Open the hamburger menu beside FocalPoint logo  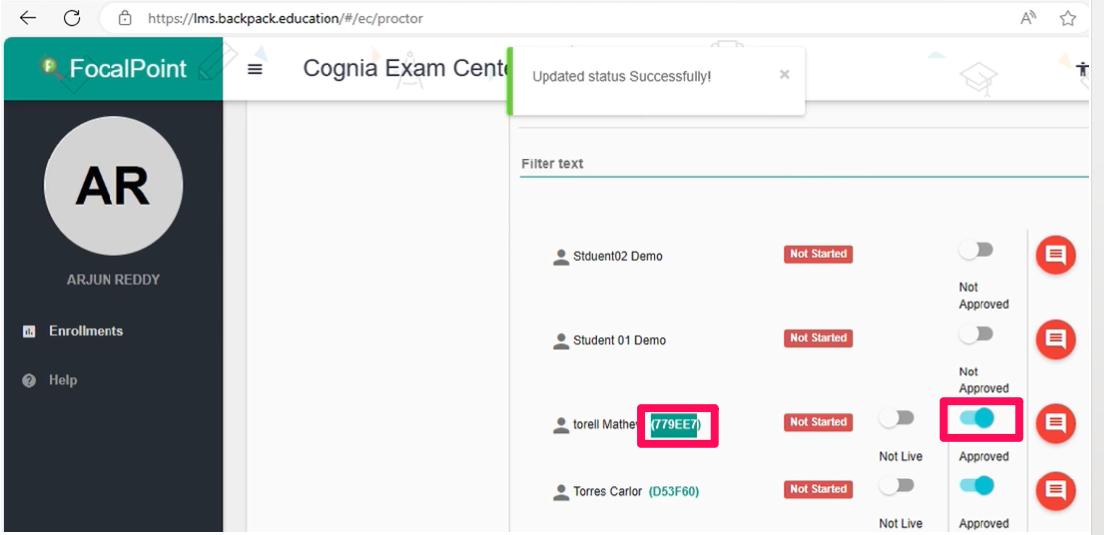click(255, 69)
